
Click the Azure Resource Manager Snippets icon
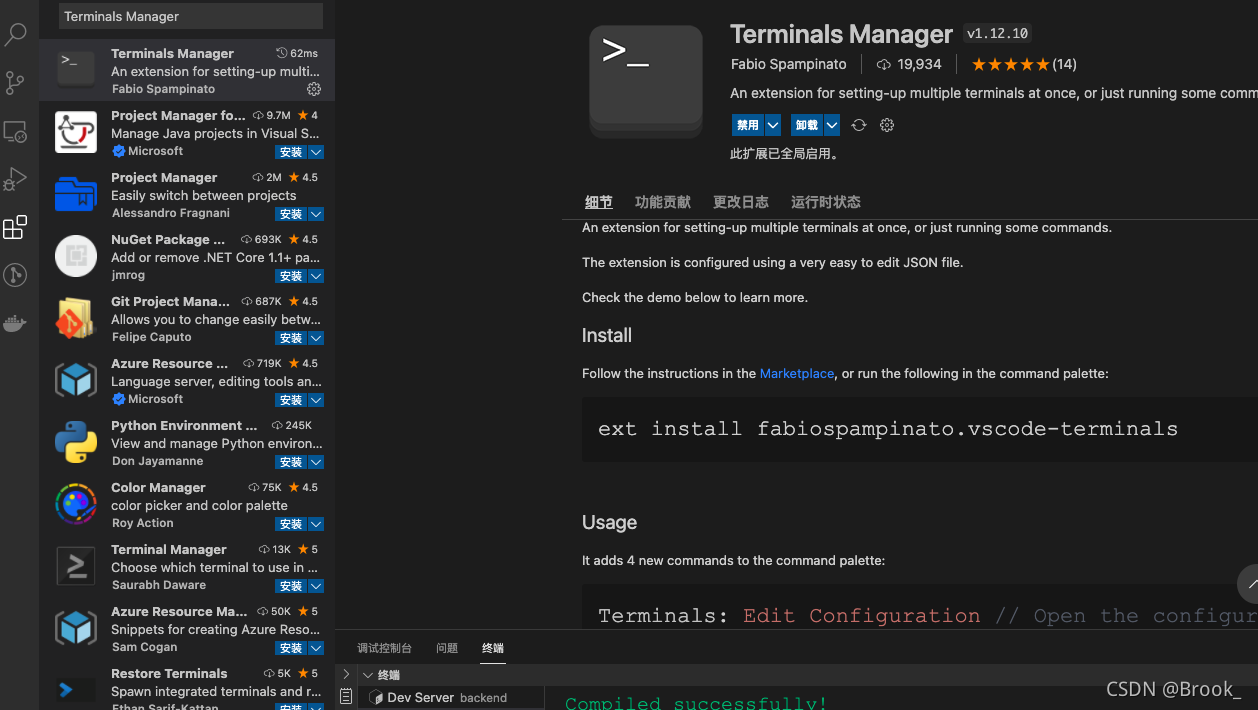pos(76,628)
